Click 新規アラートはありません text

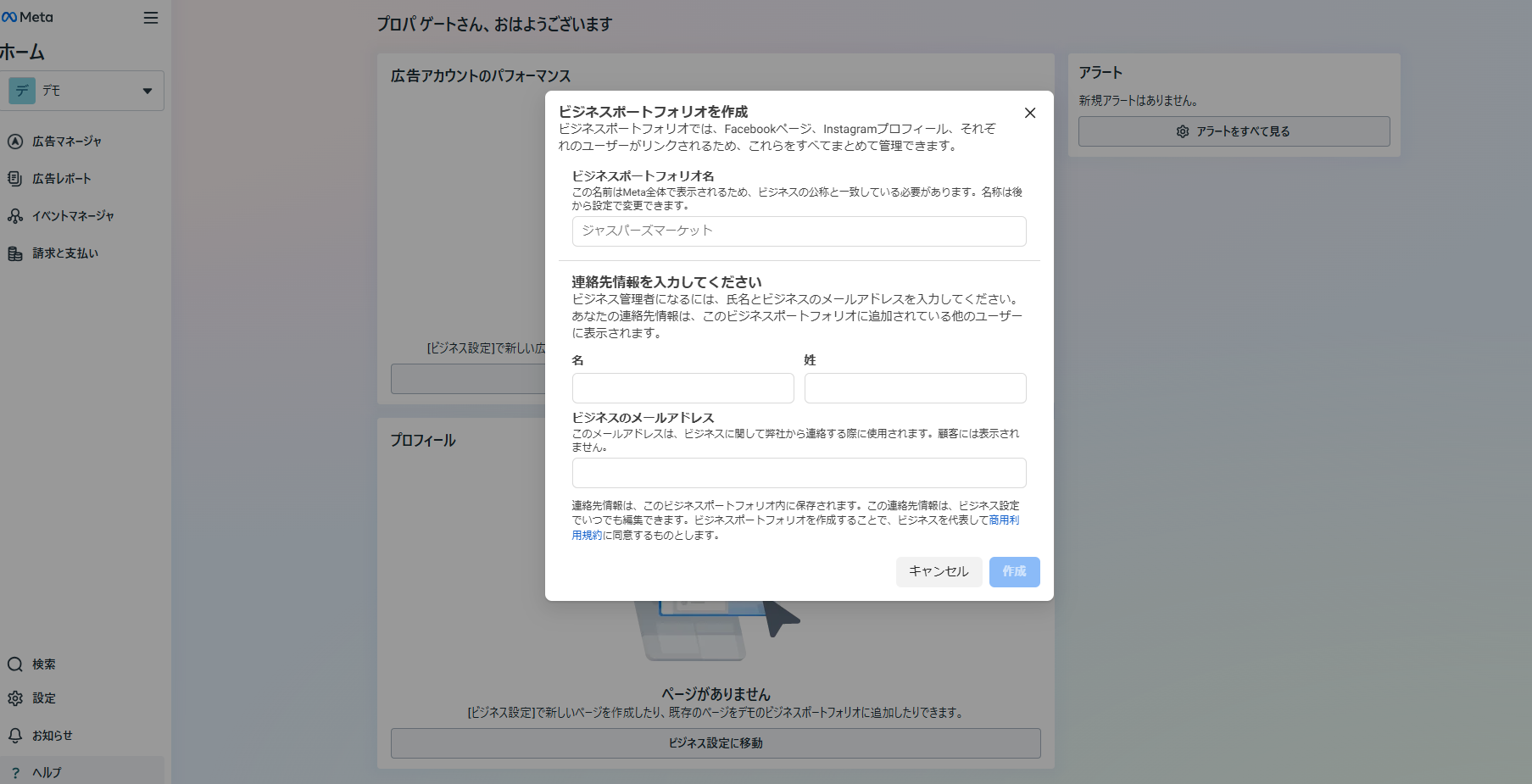tap(1138, 101)
